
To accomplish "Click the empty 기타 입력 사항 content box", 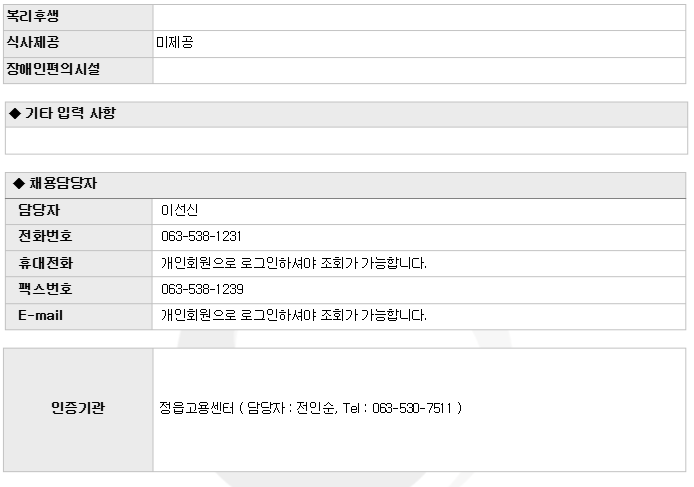I will tap(346, 141).
